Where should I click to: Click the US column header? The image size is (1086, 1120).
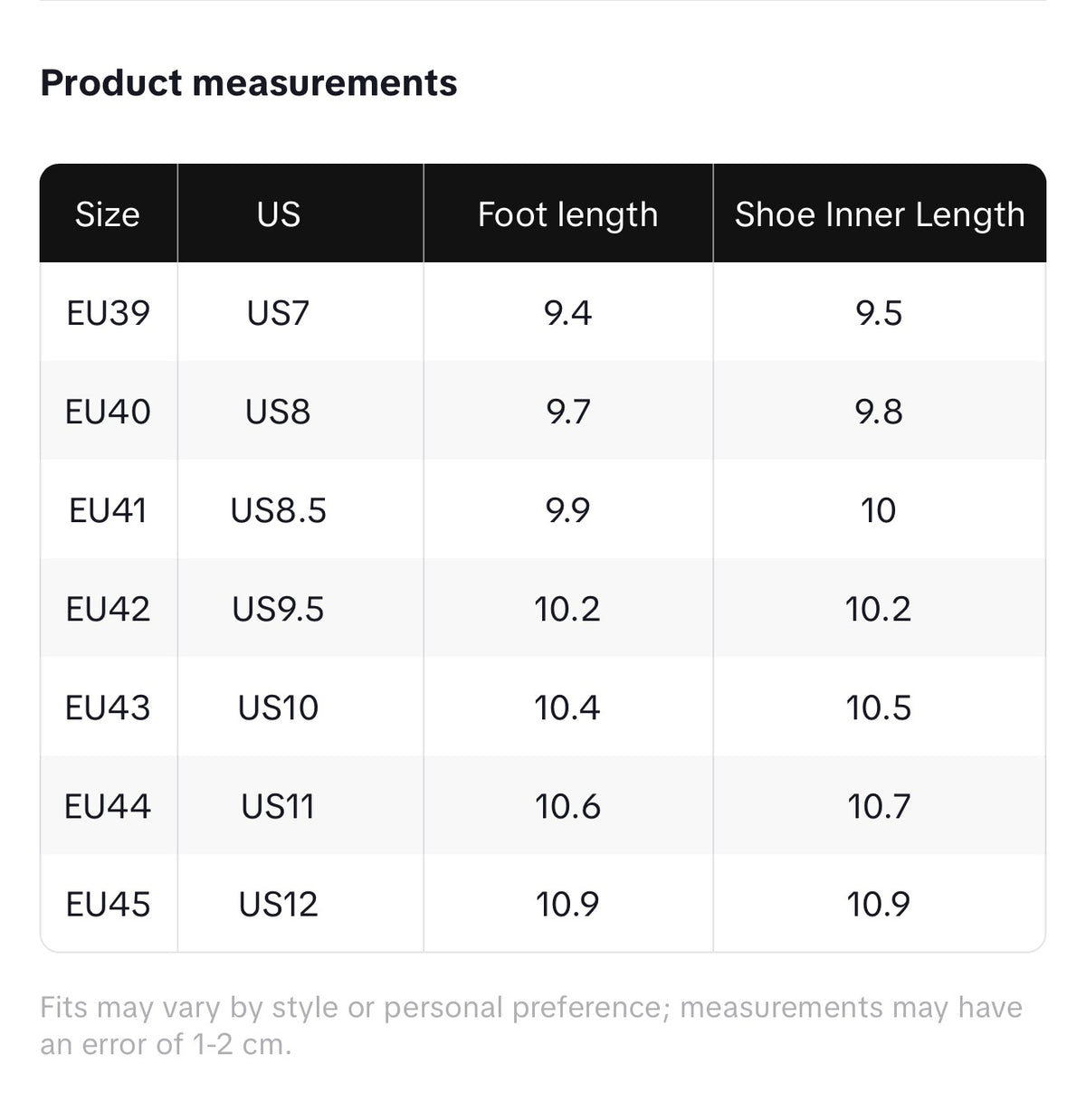pos(278,214)
